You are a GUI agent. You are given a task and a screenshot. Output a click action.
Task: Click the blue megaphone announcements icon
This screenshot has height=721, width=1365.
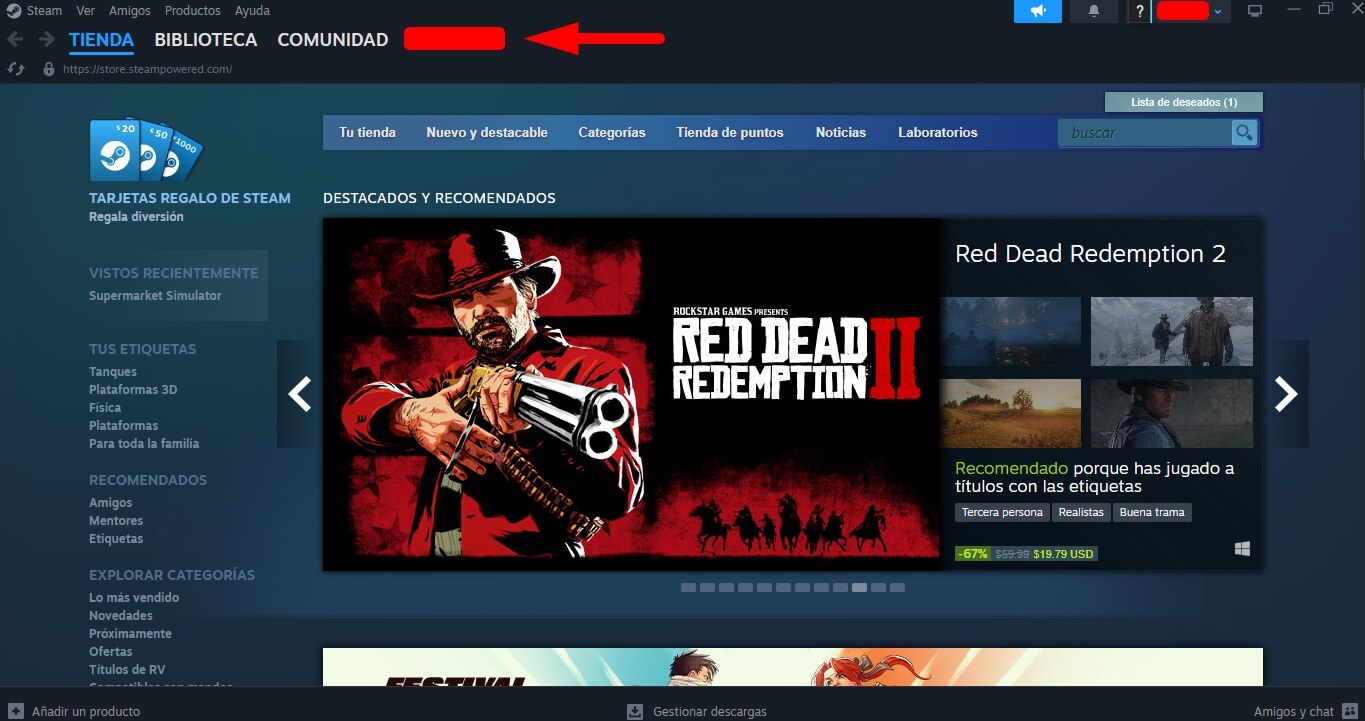(x=1038, y=11)
